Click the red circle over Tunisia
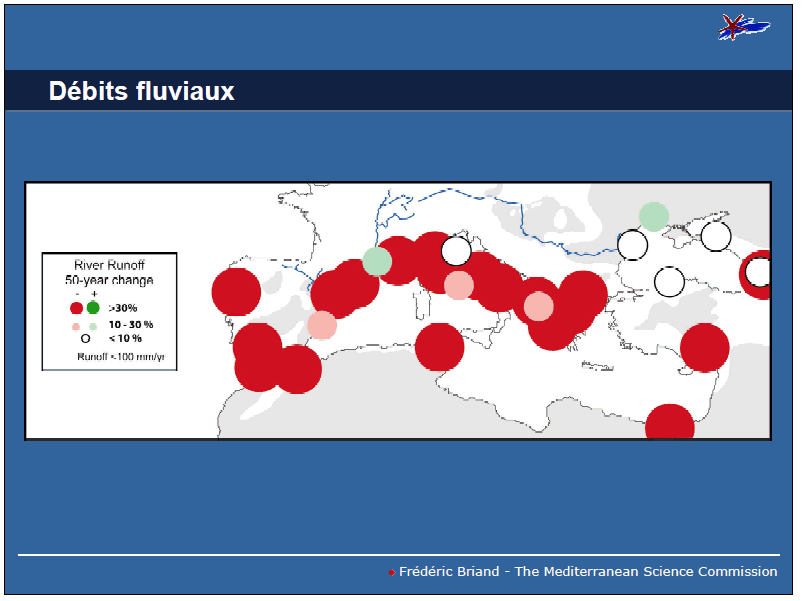Image resolution: width=807 pixels, height=601 pixels. click(x=439, y=348)
